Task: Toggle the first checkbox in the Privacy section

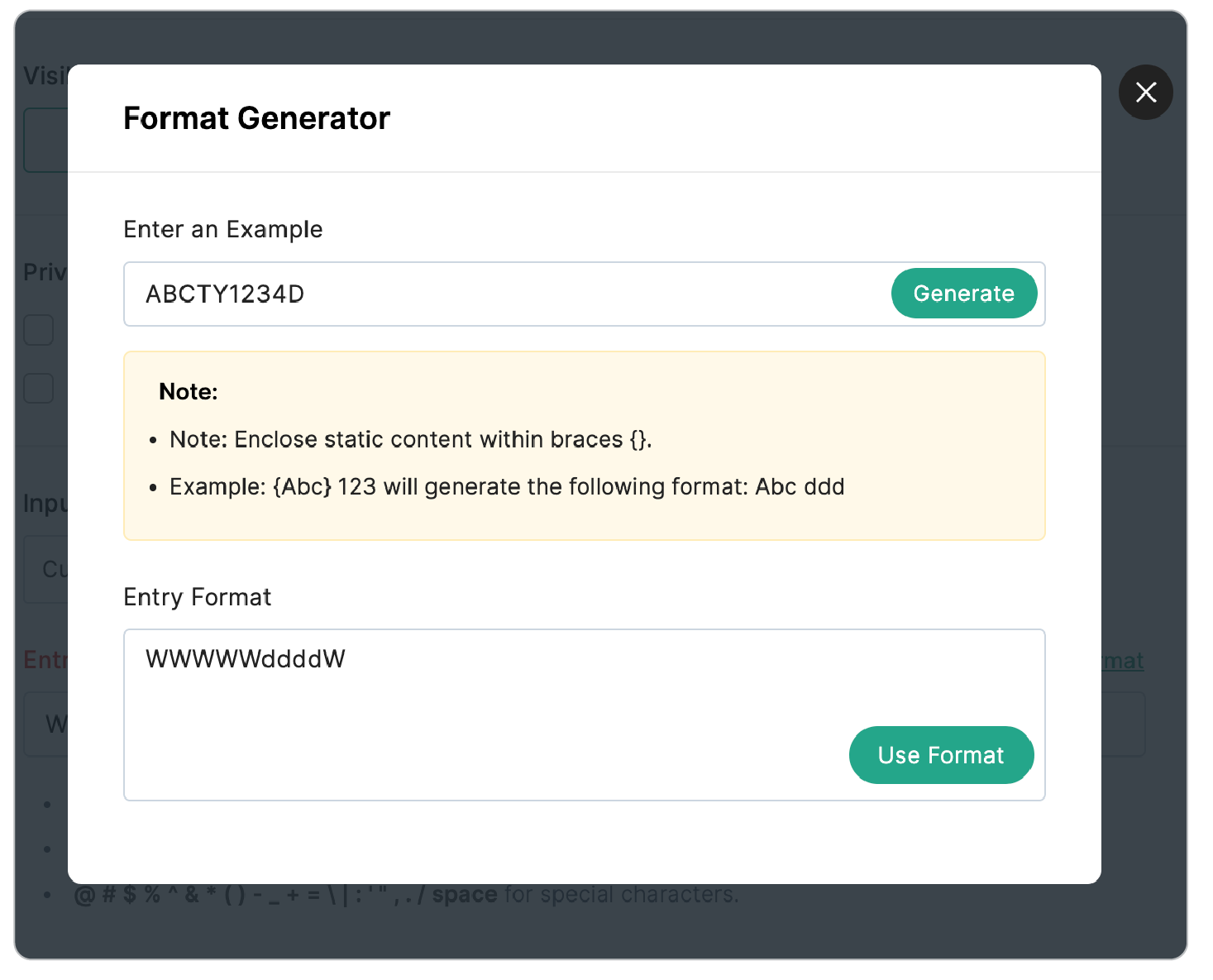Action: (39, 330)
